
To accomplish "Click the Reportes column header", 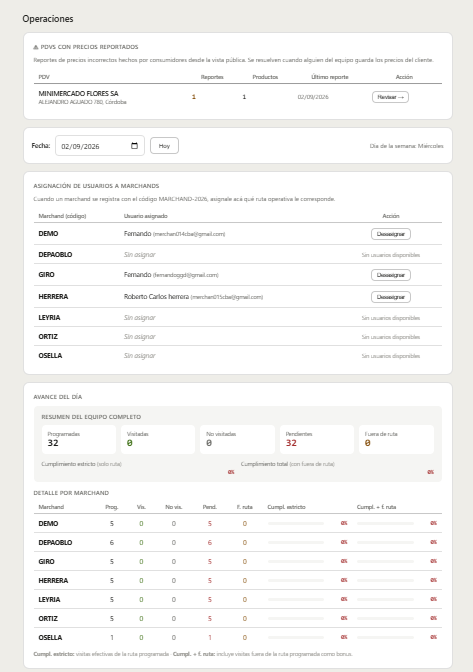I will 212,77.
